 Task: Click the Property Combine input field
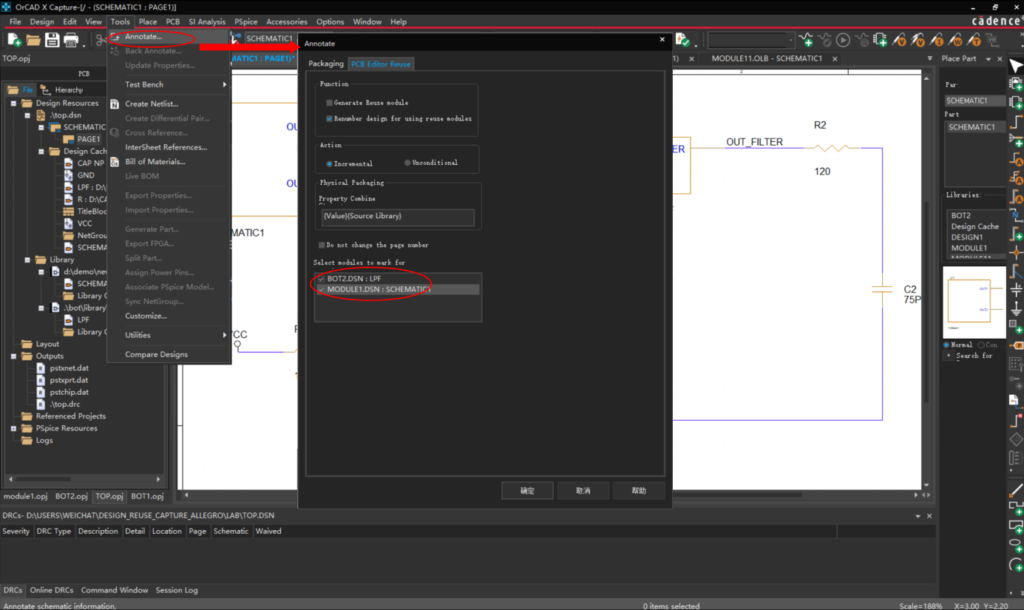[397, 217]
